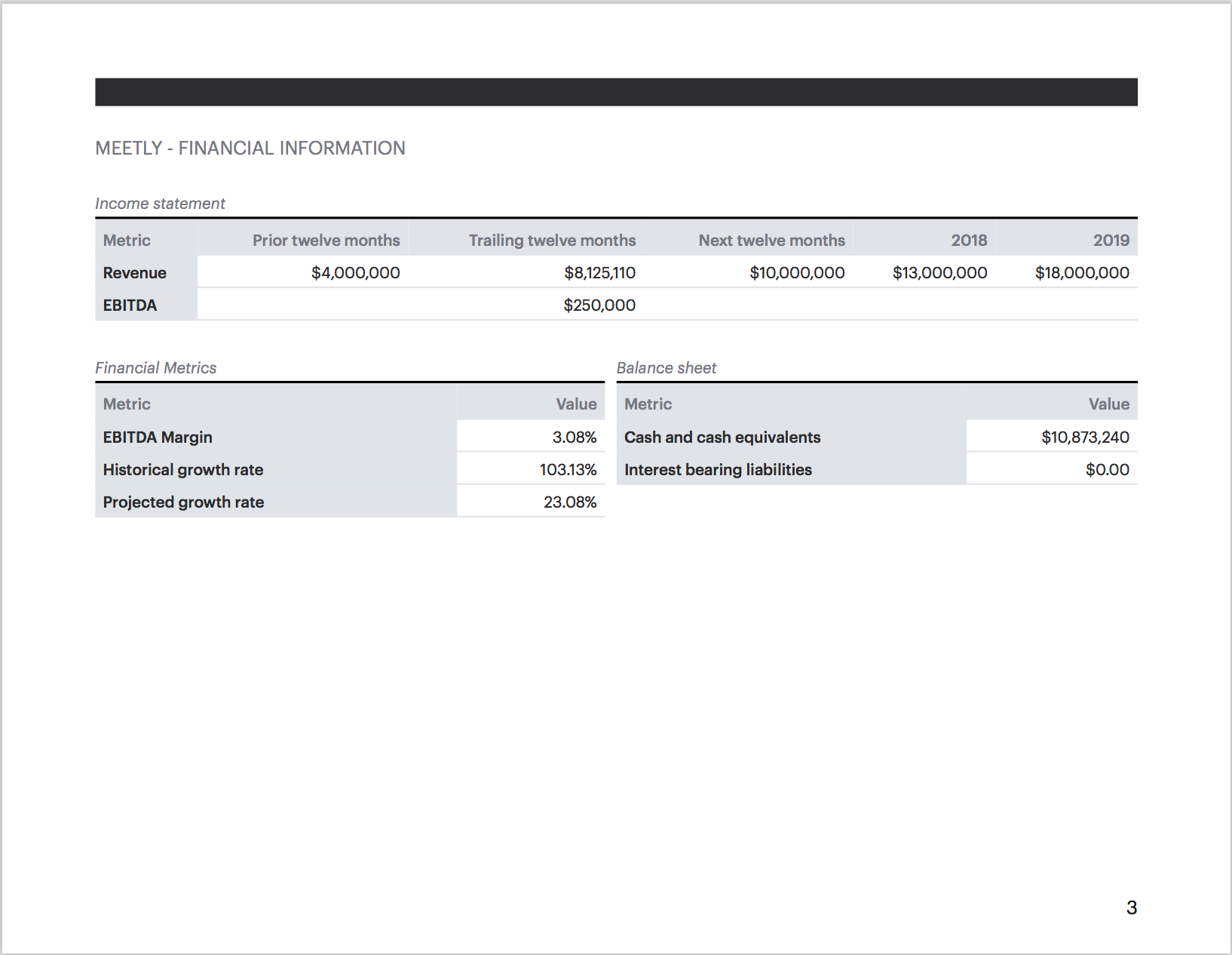Click the 'EBITDA Margin' row label
This screenshot has width=1232, height=955.
click(158, 438)
